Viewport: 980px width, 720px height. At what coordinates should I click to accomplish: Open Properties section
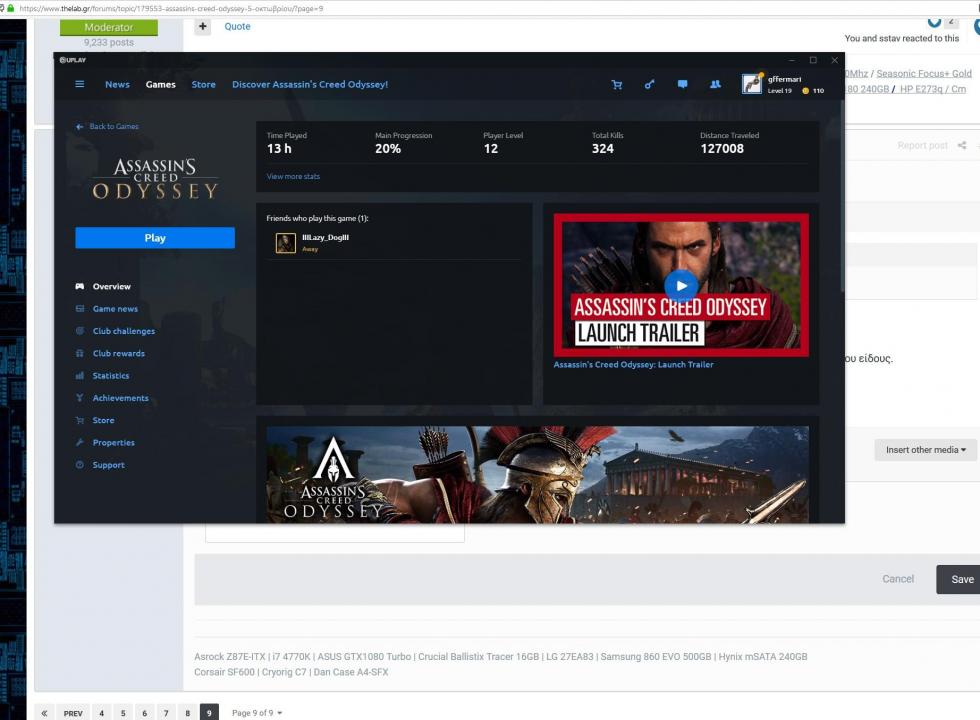[x=114, y=442]
